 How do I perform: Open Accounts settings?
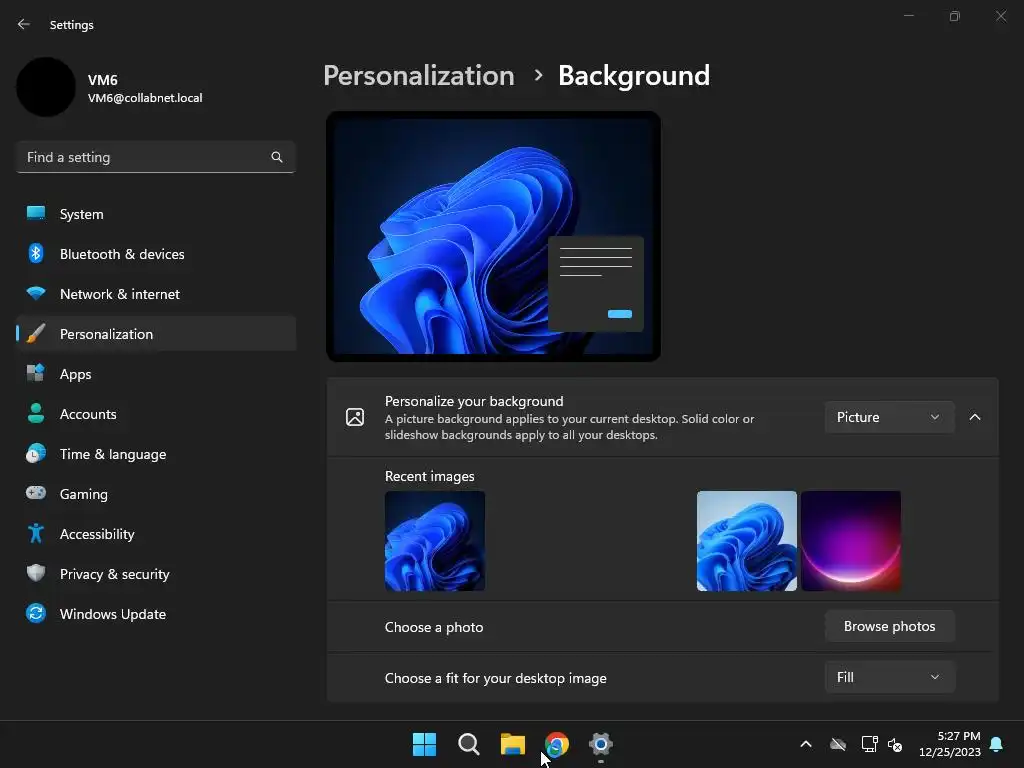[155, 413]
